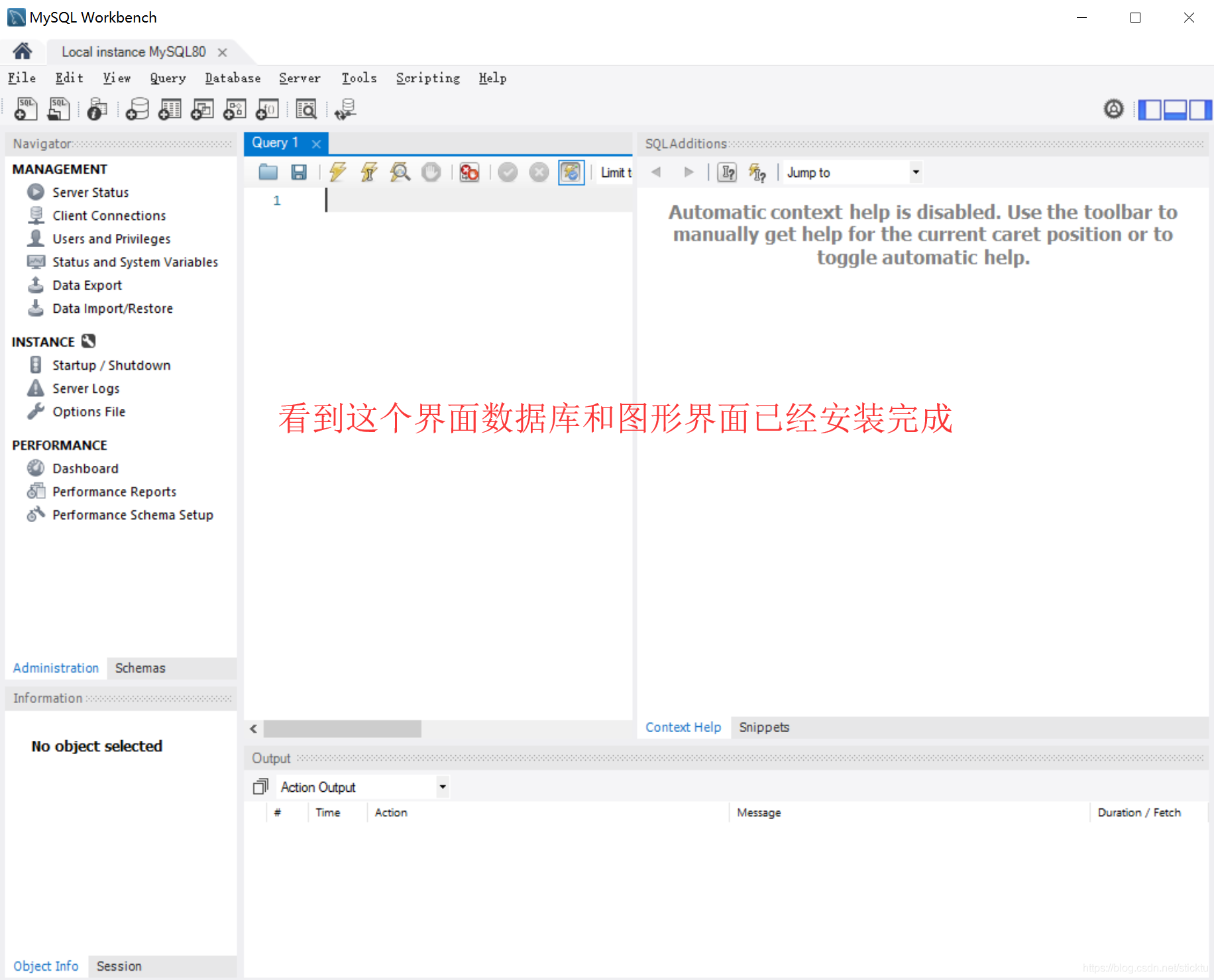Commit the transaction check icon
The width and height of the screenshot is (1214, 980).
click(x=508, y=172)
